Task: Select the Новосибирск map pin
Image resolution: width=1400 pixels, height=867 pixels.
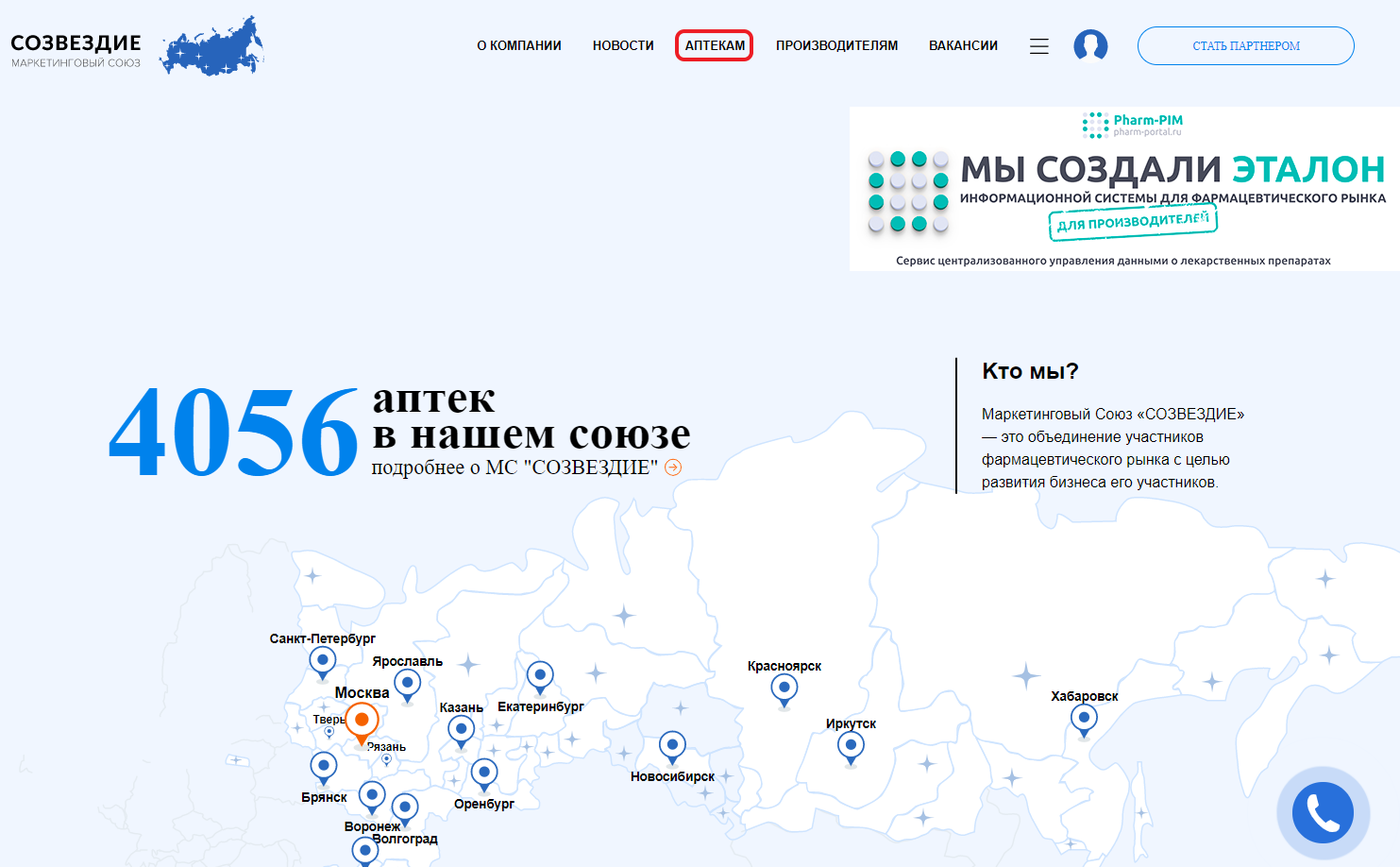Action: pos(672,748)
